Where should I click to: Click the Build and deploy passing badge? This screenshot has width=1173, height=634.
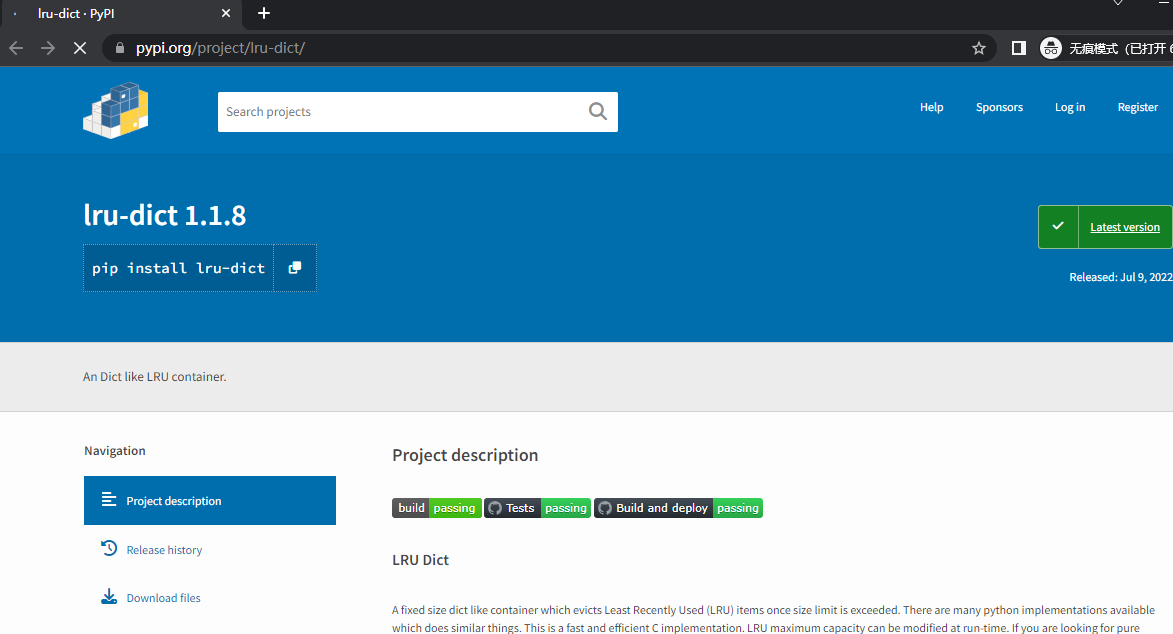click(x=678, y=508)
